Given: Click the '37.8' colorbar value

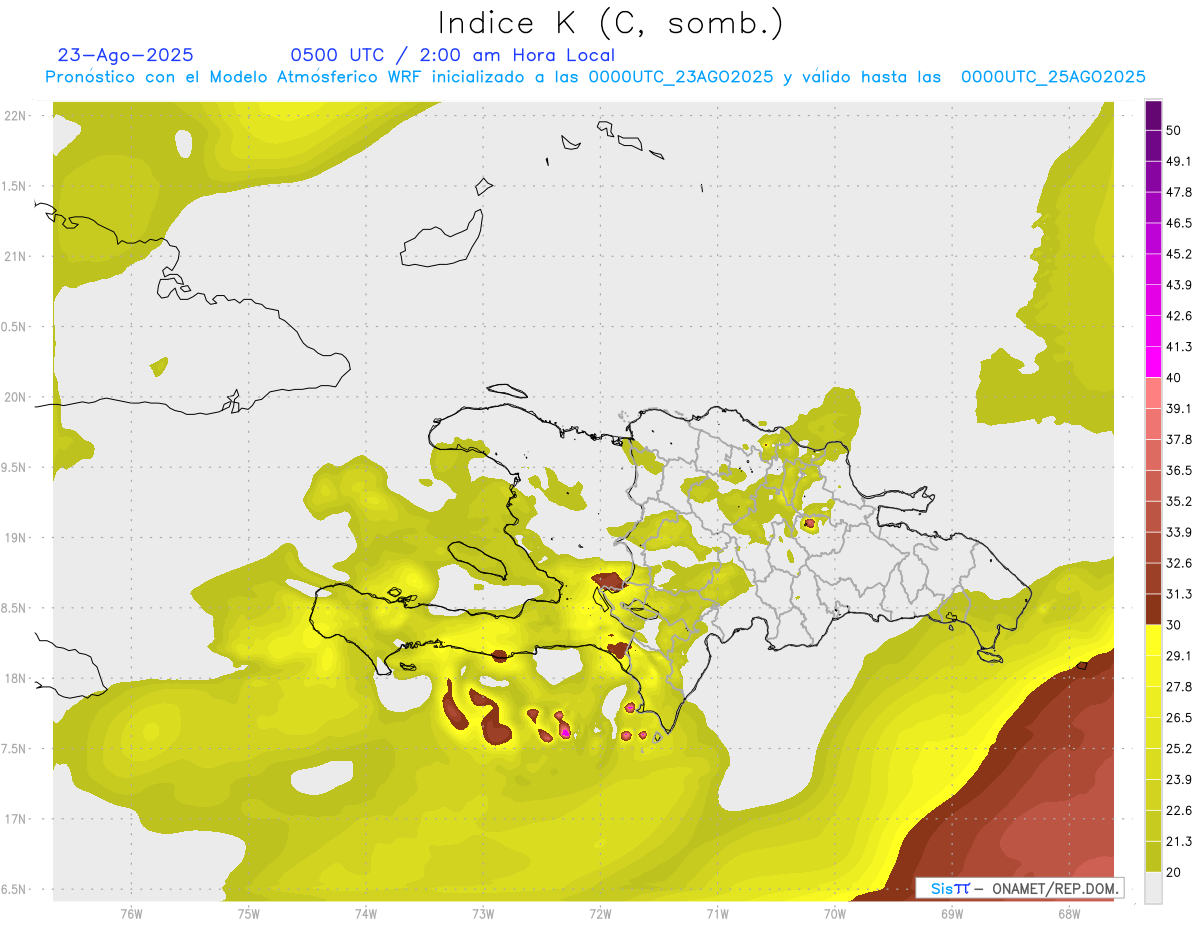Looking at the screenshot, I should pos(1178,440).
